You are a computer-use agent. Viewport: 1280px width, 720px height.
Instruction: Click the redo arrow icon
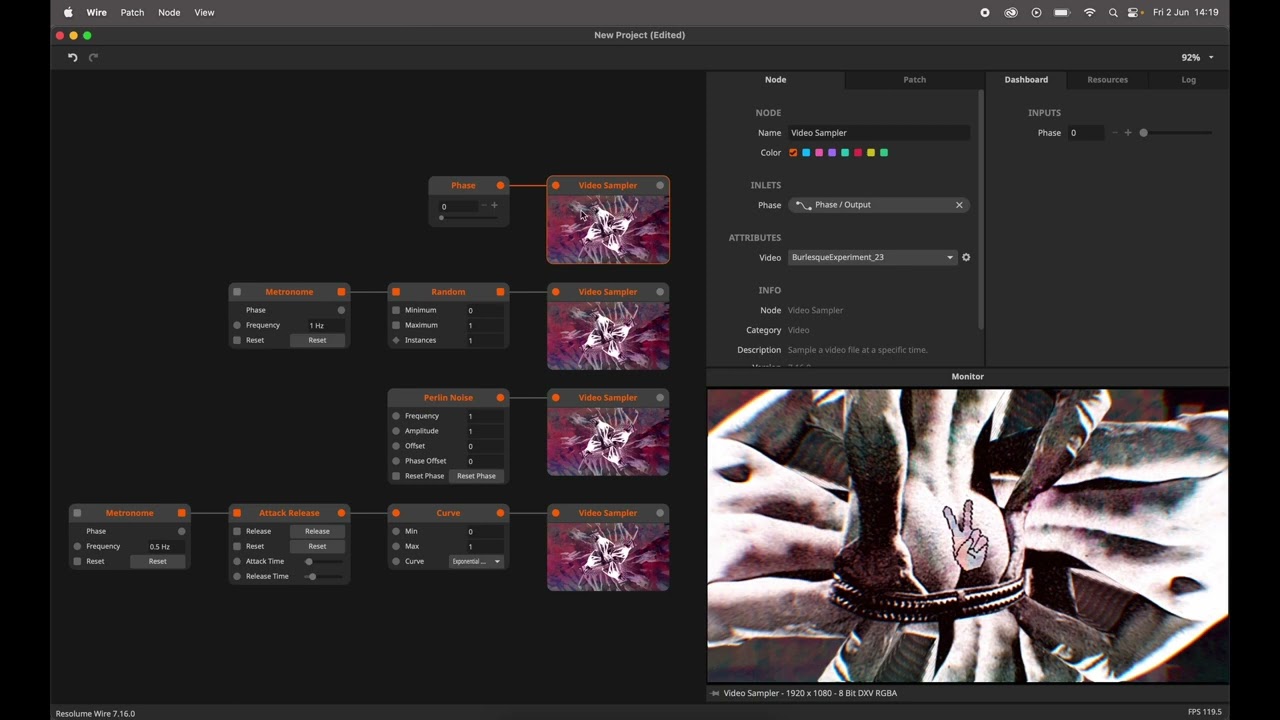pos(94,58)
